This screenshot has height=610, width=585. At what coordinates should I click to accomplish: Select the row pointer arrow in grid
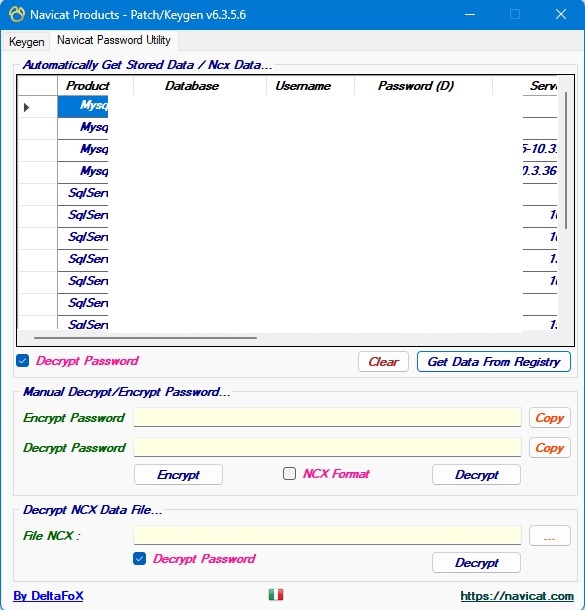point(26,107)
